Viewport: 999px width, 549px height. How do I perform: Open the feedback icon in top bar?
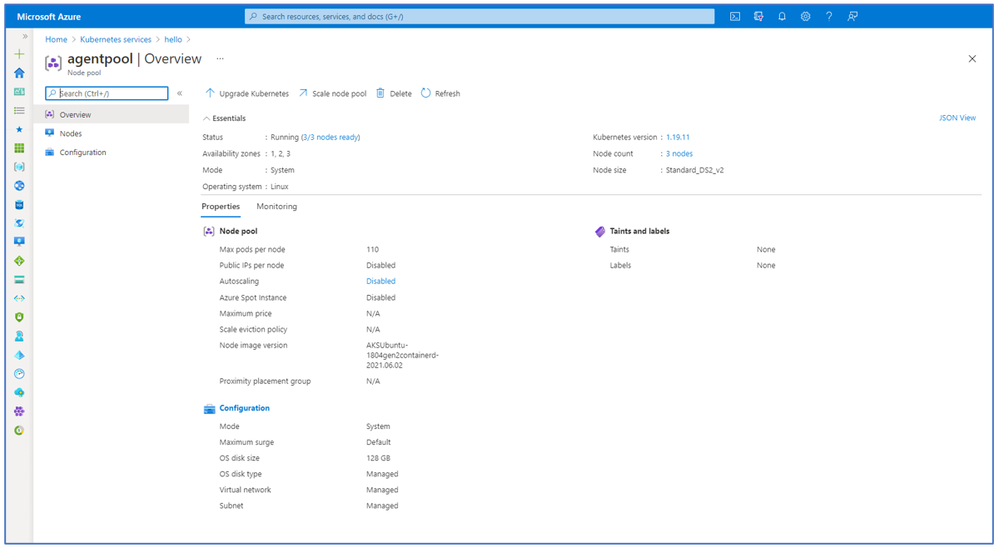pyautogui.click(x=852, y=17)
